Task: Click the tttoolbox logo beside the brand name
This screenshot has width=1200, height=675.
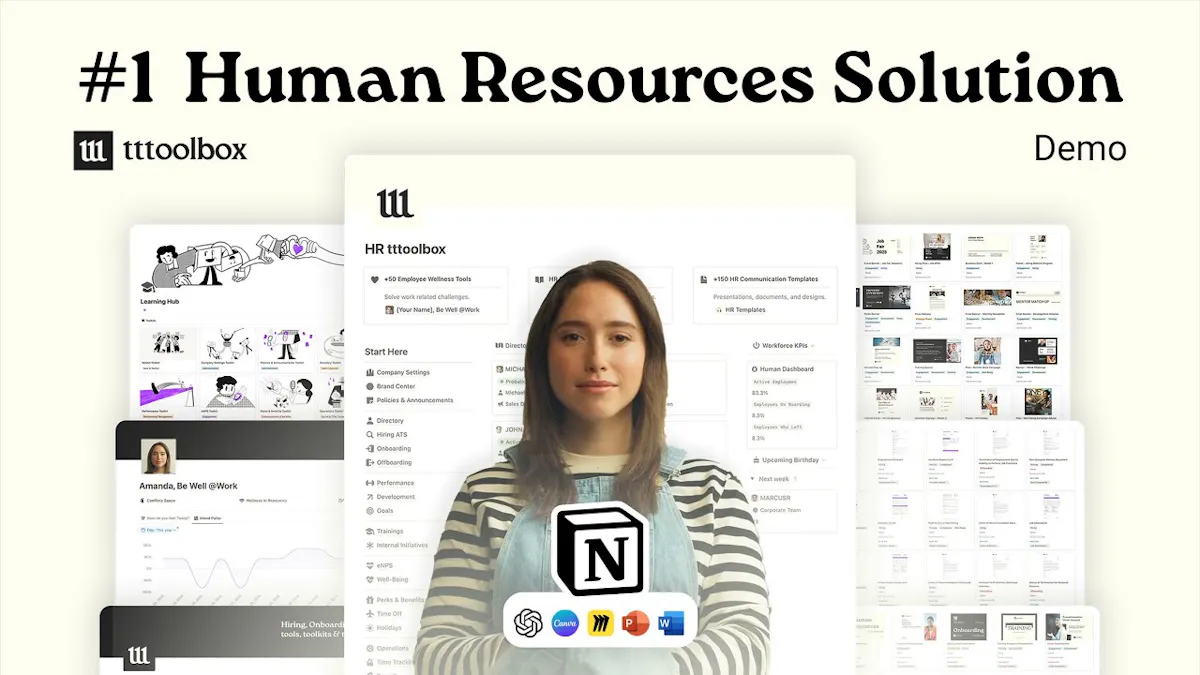Action: (x=93, y=150)
